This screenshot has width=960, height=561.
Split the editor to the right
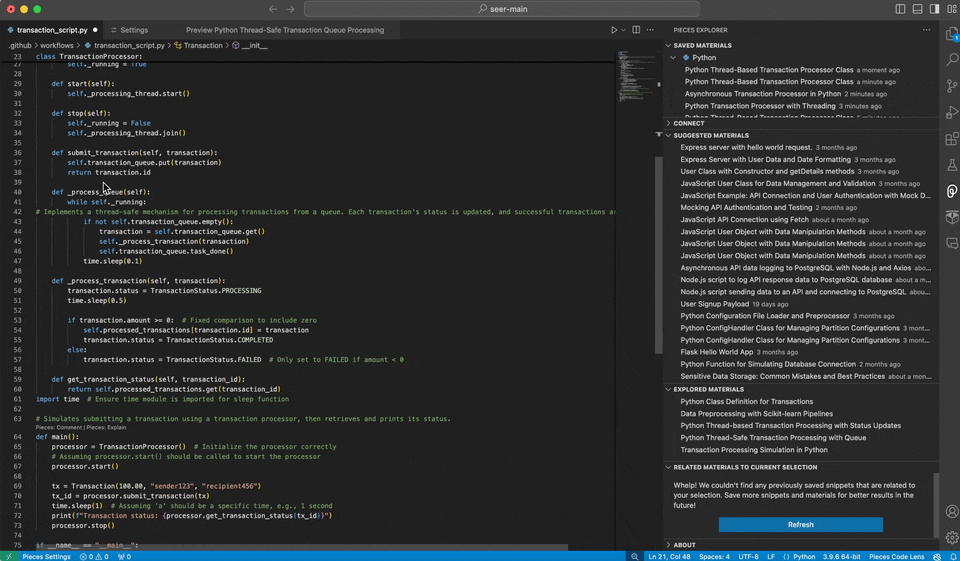coord(635,30)
